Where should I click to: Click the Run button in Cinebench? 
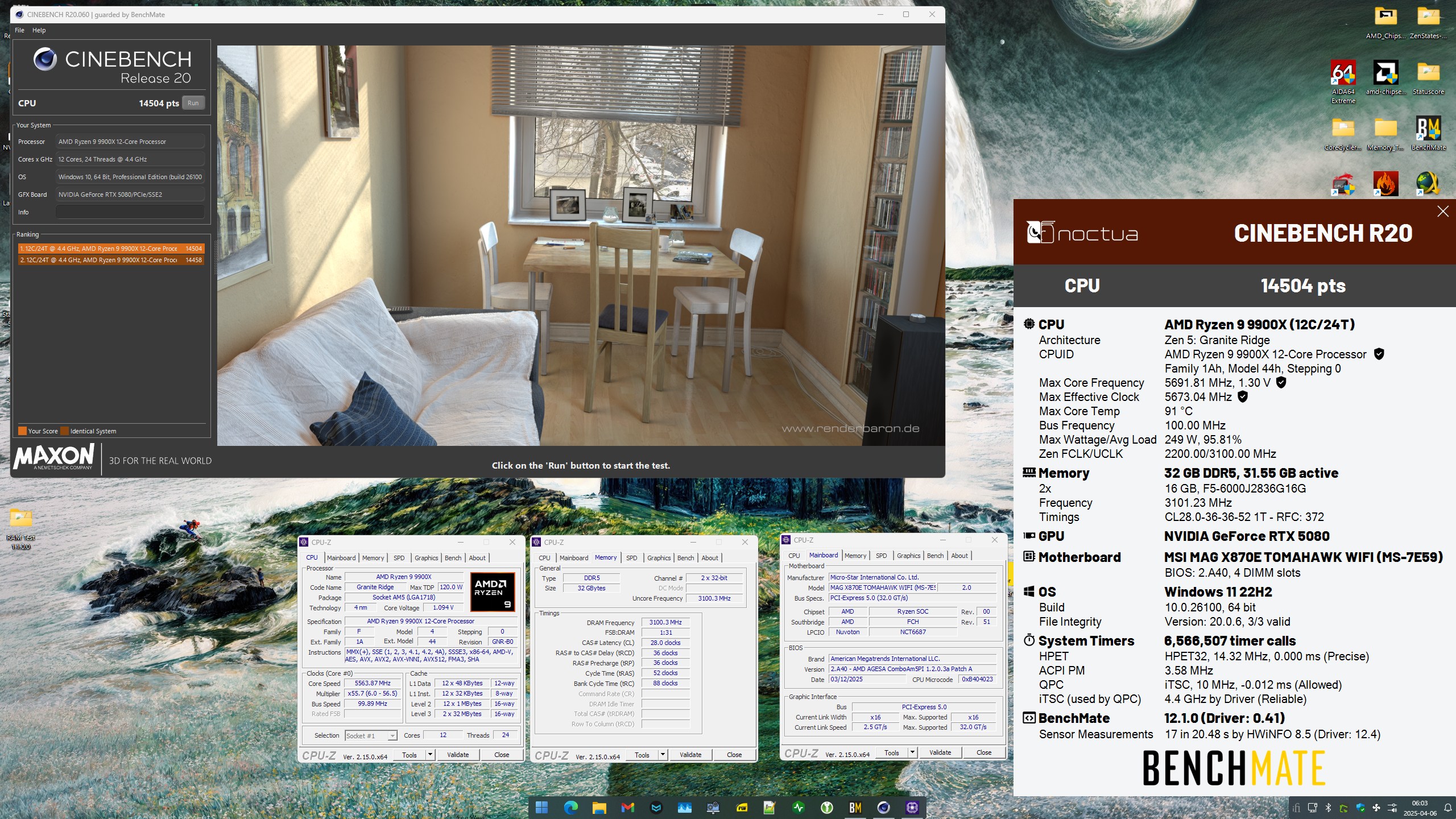tap(193, 103)
